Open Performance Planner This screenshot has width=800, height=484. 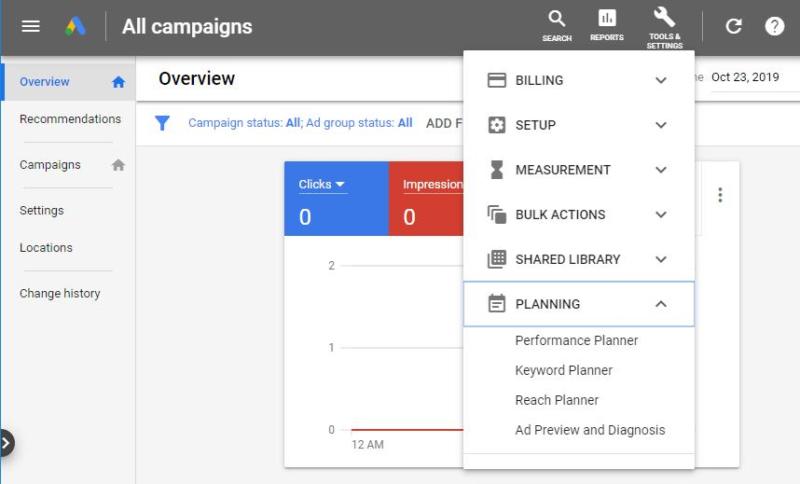click(x=577, y=340)
